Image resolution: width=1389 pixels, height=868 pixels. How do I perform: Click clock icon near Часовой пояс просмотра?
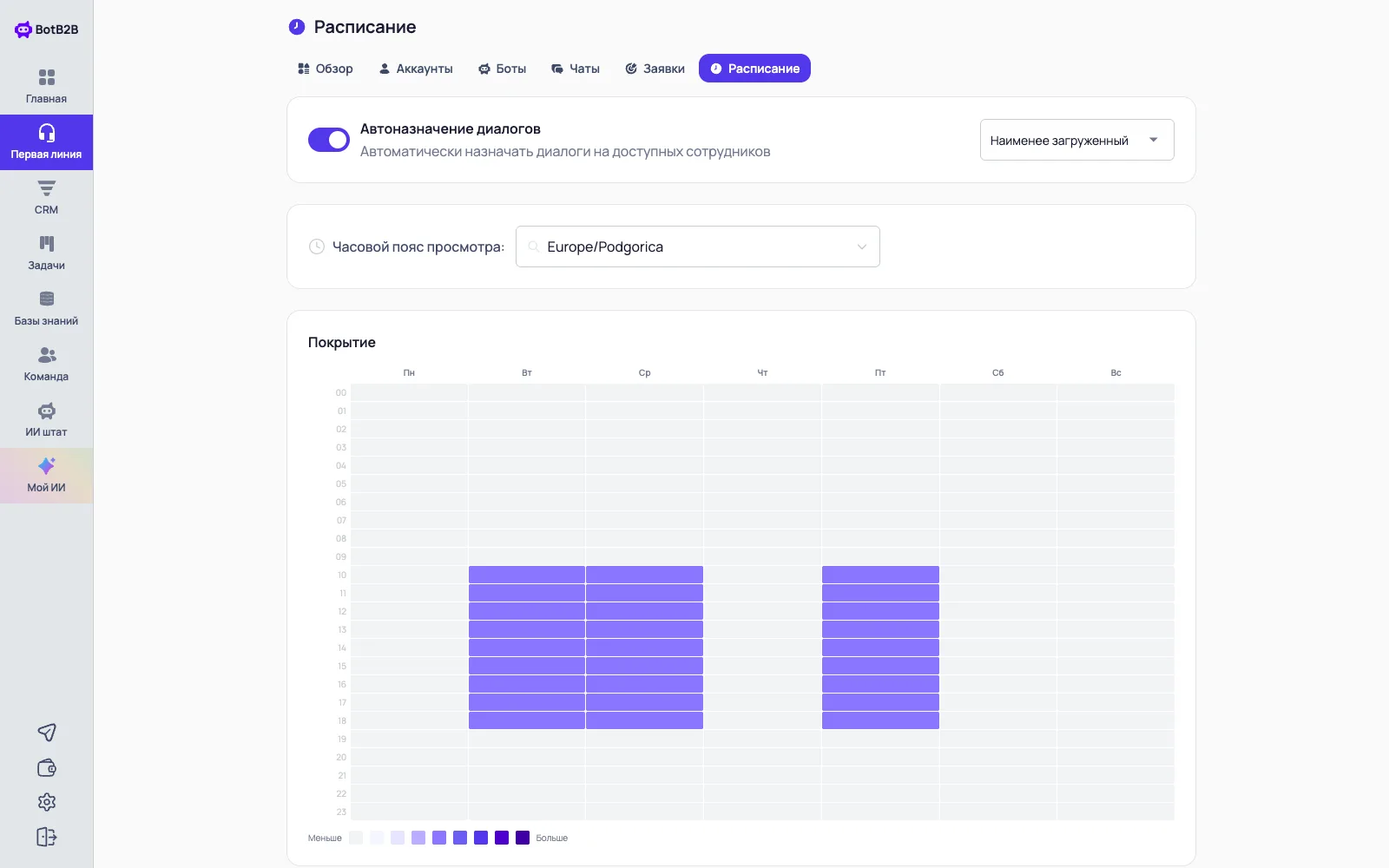(x=317, y=247)
